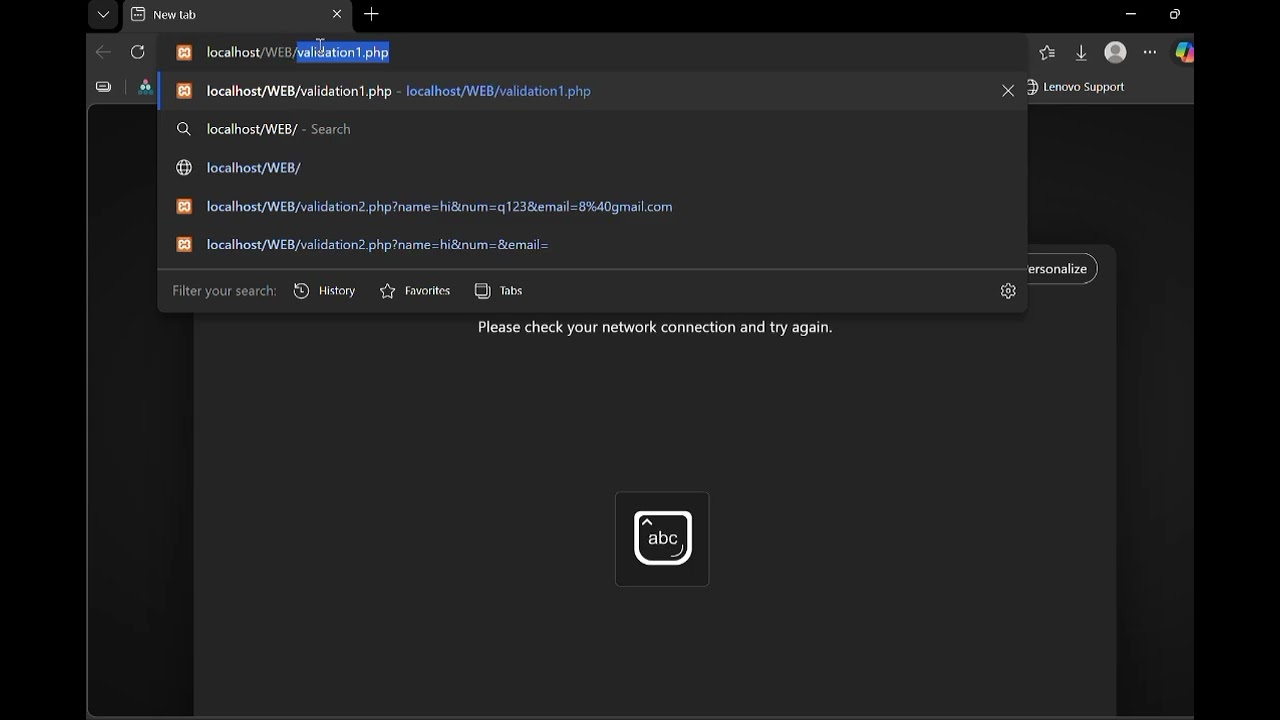The width and height of the screenshot is (1280, 720).
Task: Open the favorites star list icon
Action: [1047, 53]
